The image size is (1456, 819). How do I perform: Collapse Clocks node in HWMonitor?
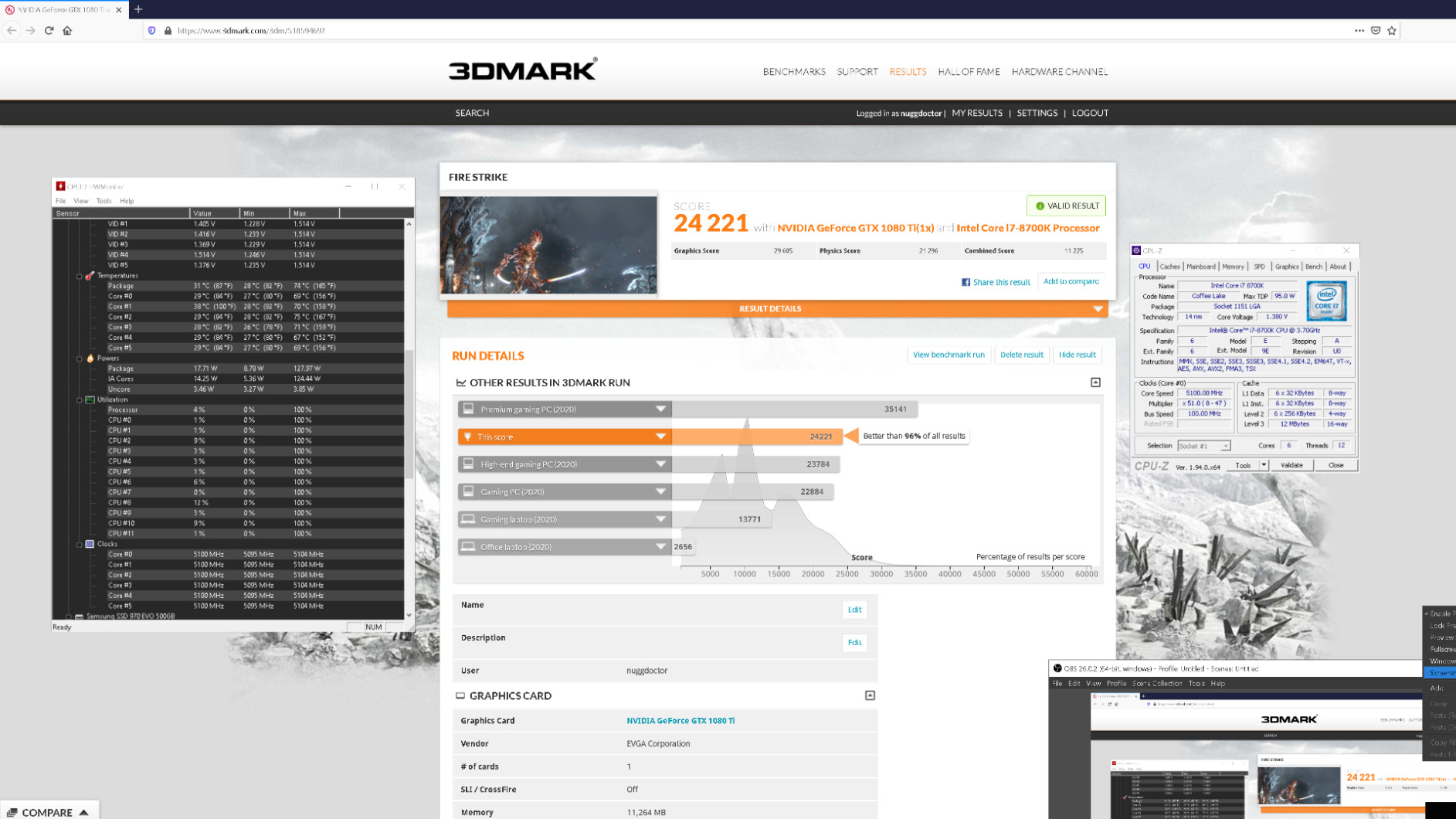tap(79, 544)
